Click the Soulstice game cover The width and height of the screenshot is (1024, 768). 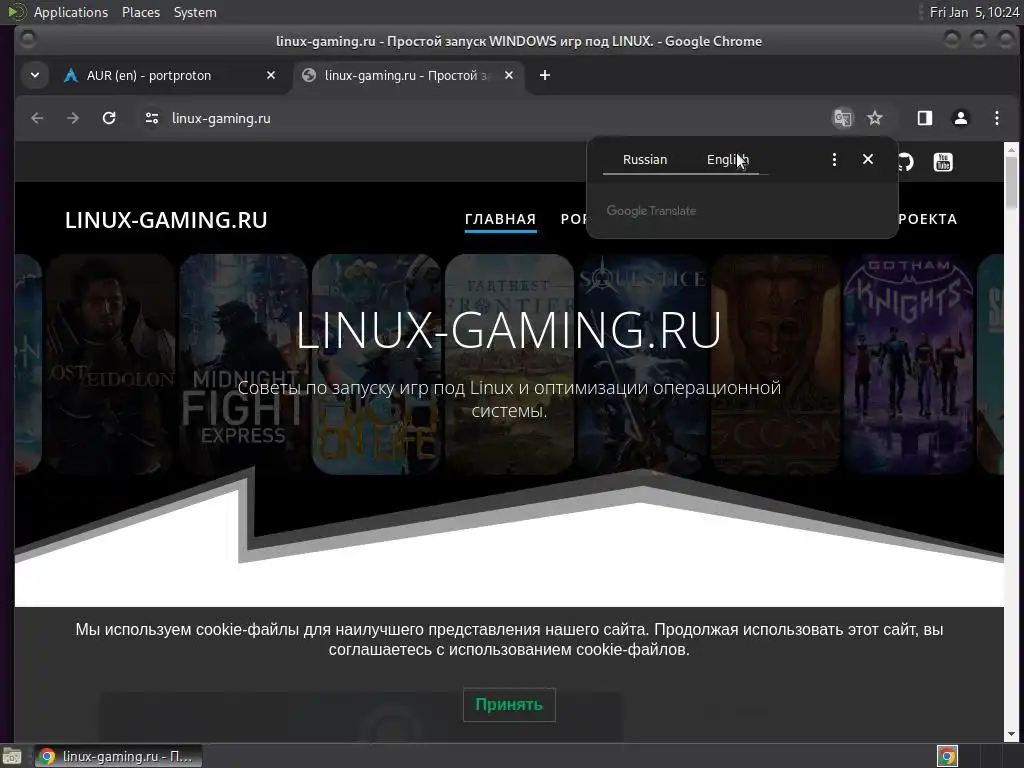pyautogui.click(x=642, y=364)
